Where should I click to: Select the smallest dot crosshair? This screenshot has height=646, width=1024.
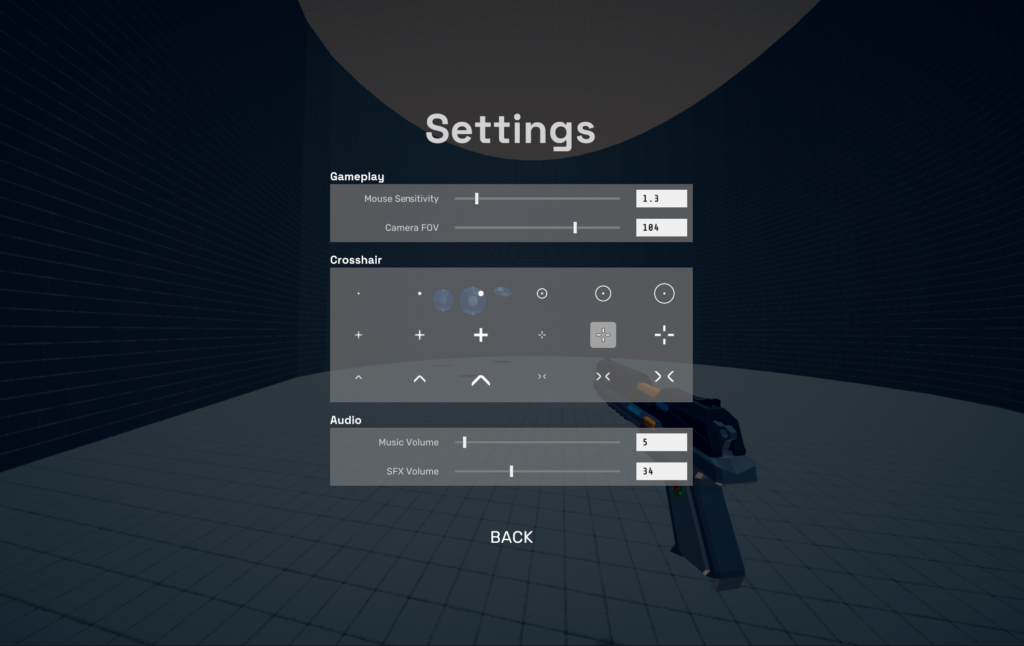(x=358, y=294)
